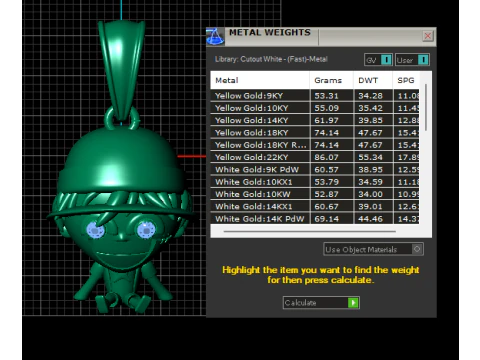This screenshot has width=480, height=360.
Task: Click the 39.85 DWT value
Action: [370, 120]
